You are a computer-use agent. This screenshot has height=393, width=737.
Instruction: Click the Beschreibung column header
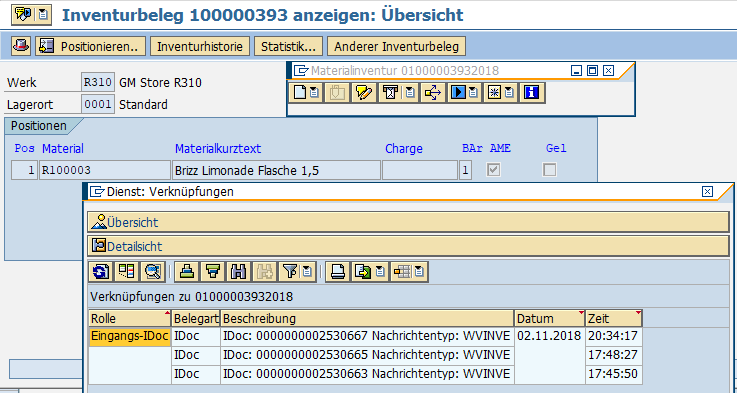(367, 318)
